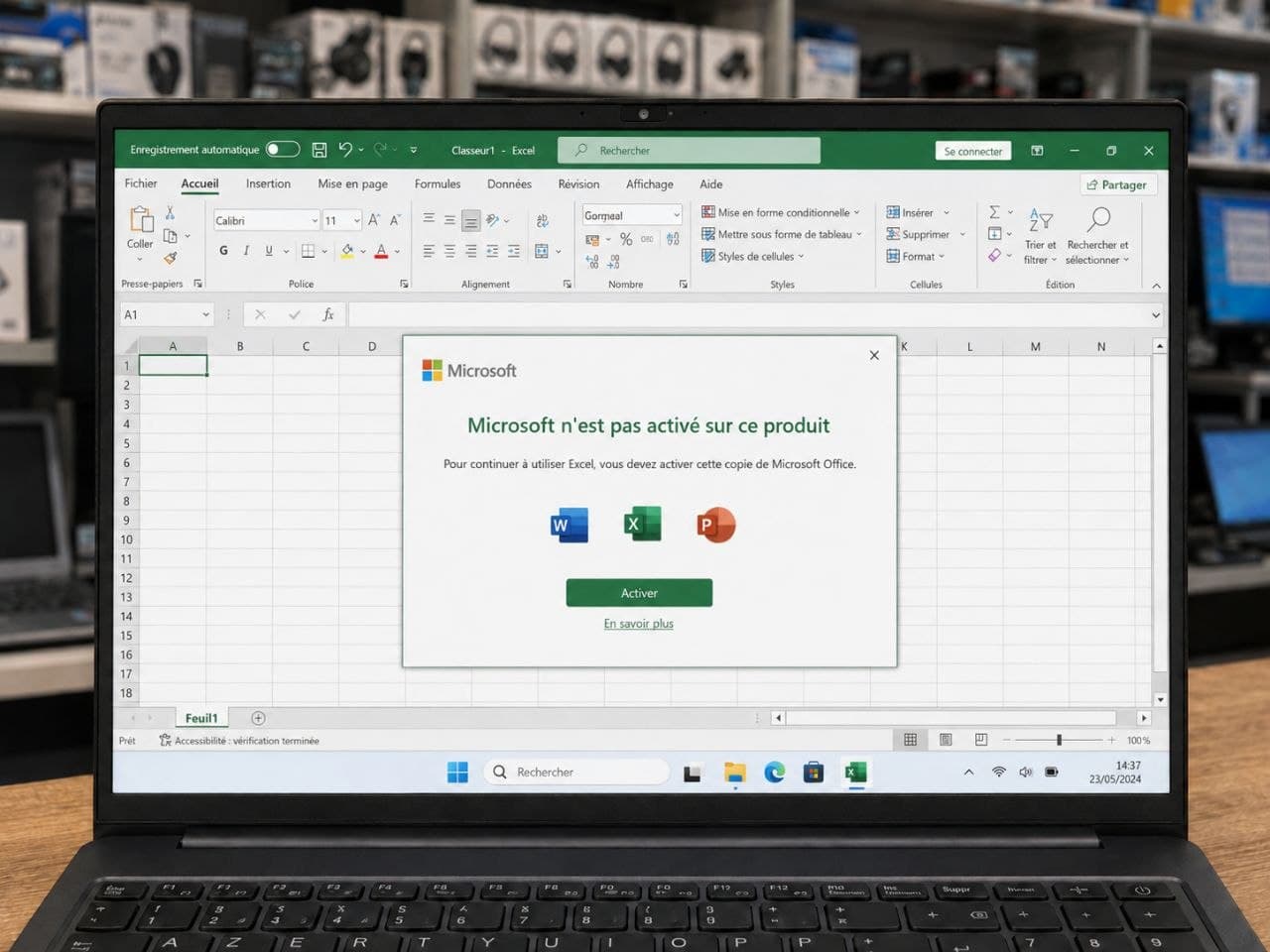Screen dimensions: 1270x952
Task: Select the Format Painter brush icon
Action: point(170,258)
